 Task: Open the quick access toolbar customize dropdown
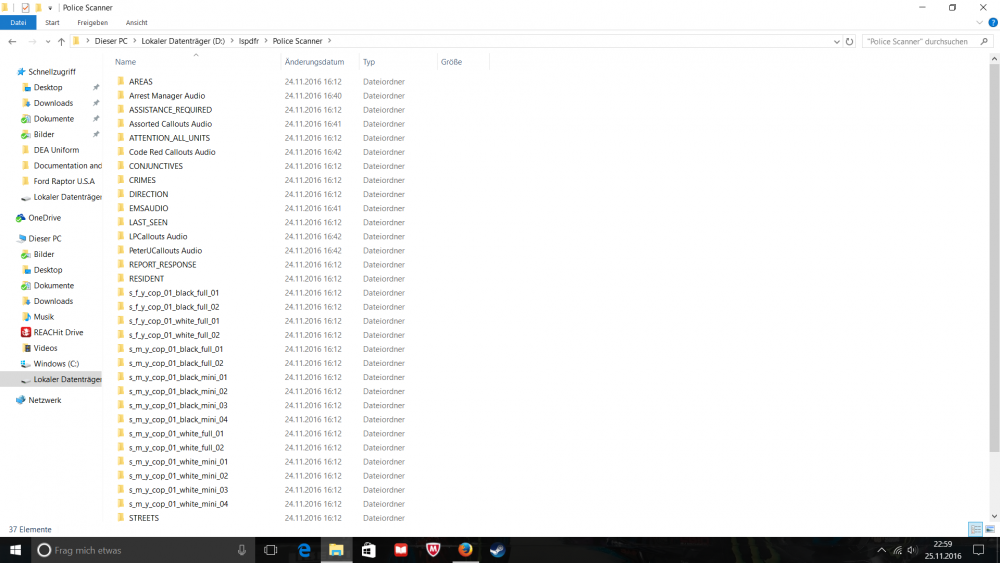(50, 8)
